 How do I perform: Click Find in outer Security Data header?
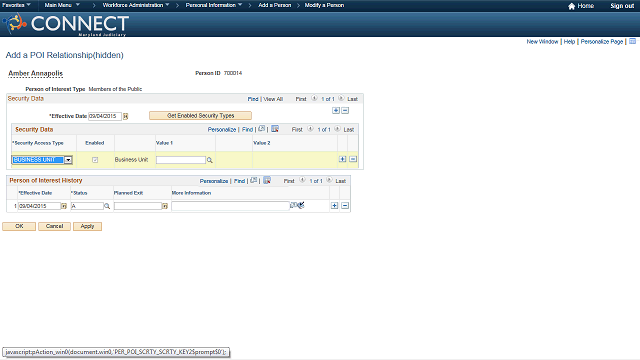(253, 99)
